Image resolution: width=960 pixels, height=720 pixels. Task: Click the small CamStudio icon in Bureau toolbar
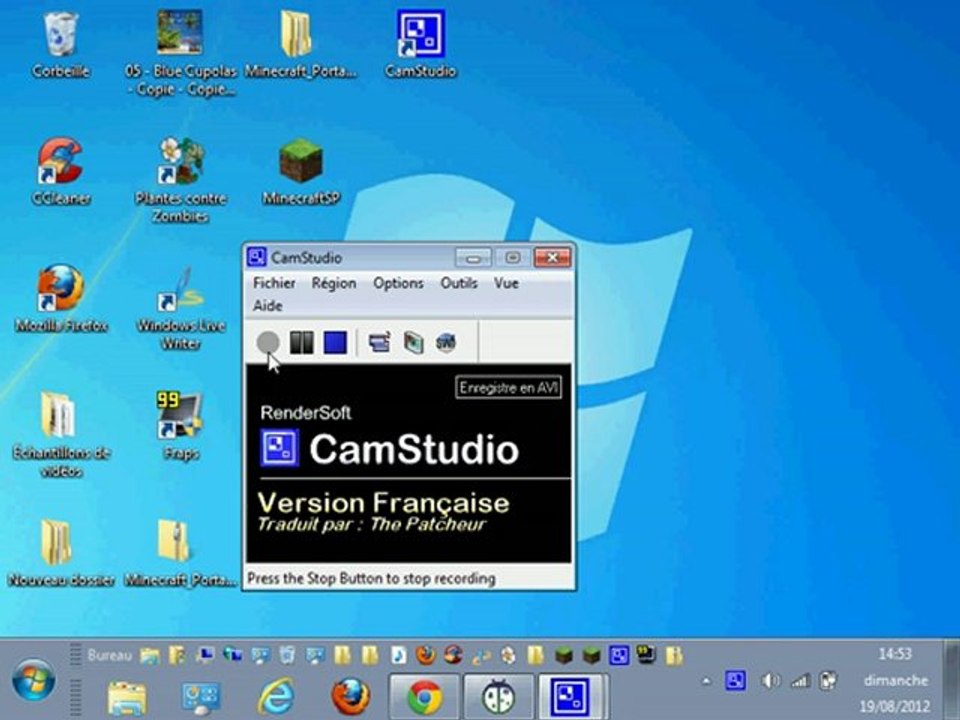pos(618,655)
